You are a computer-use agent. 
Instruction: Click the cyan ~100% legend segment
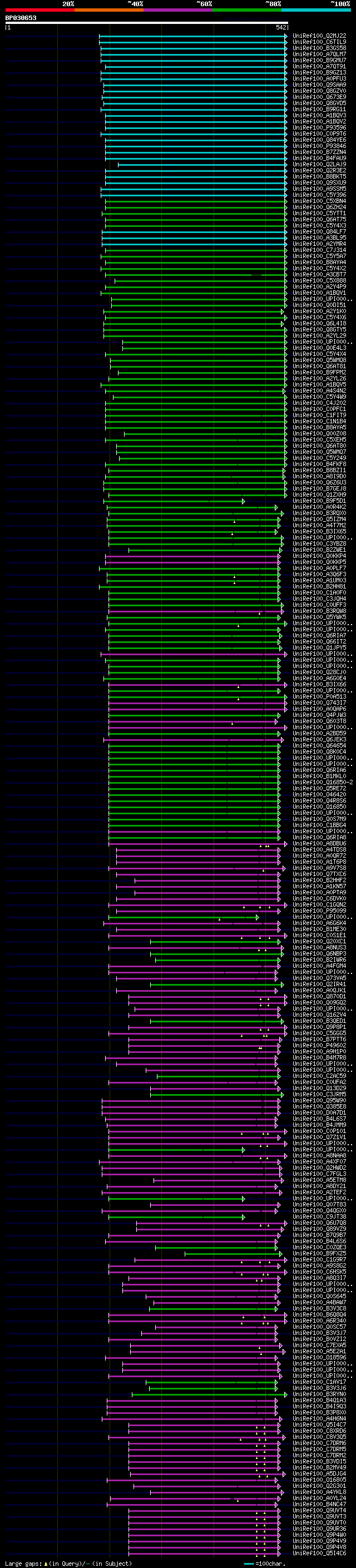click(316, 10)
